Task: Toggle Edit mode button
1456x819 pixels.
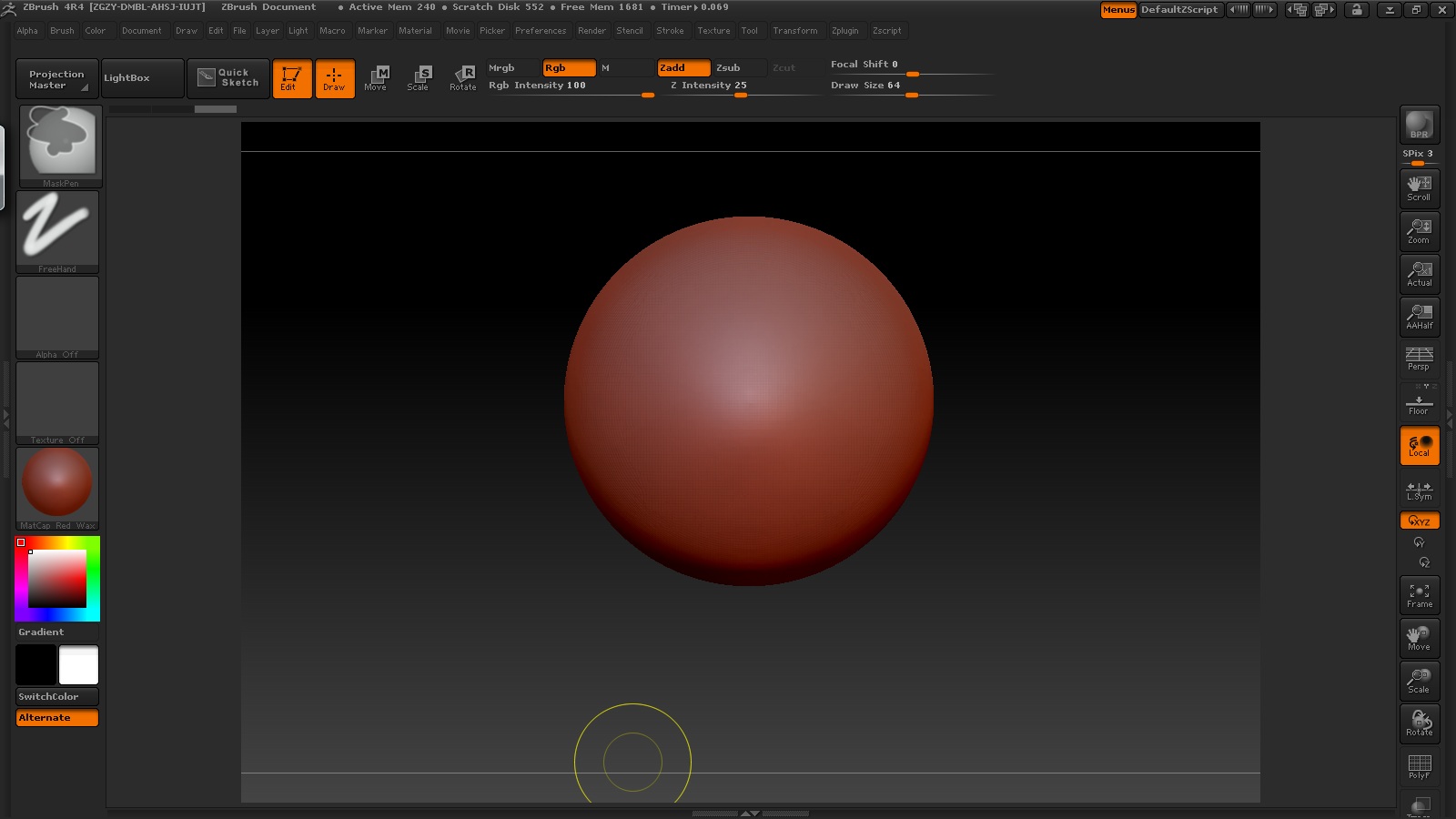Action: pos(292,78)
